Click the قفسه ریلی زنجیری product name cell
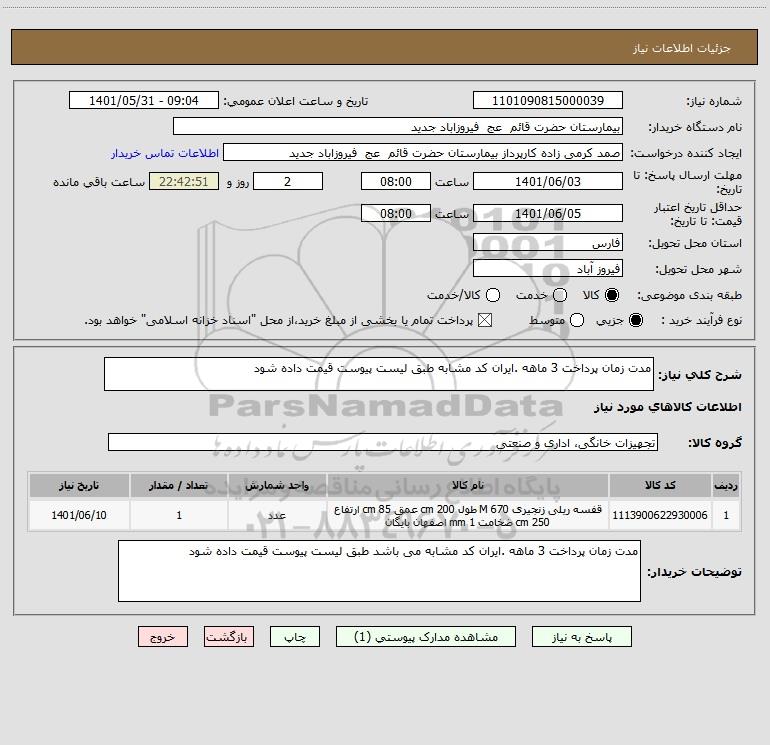 [468, 515]
